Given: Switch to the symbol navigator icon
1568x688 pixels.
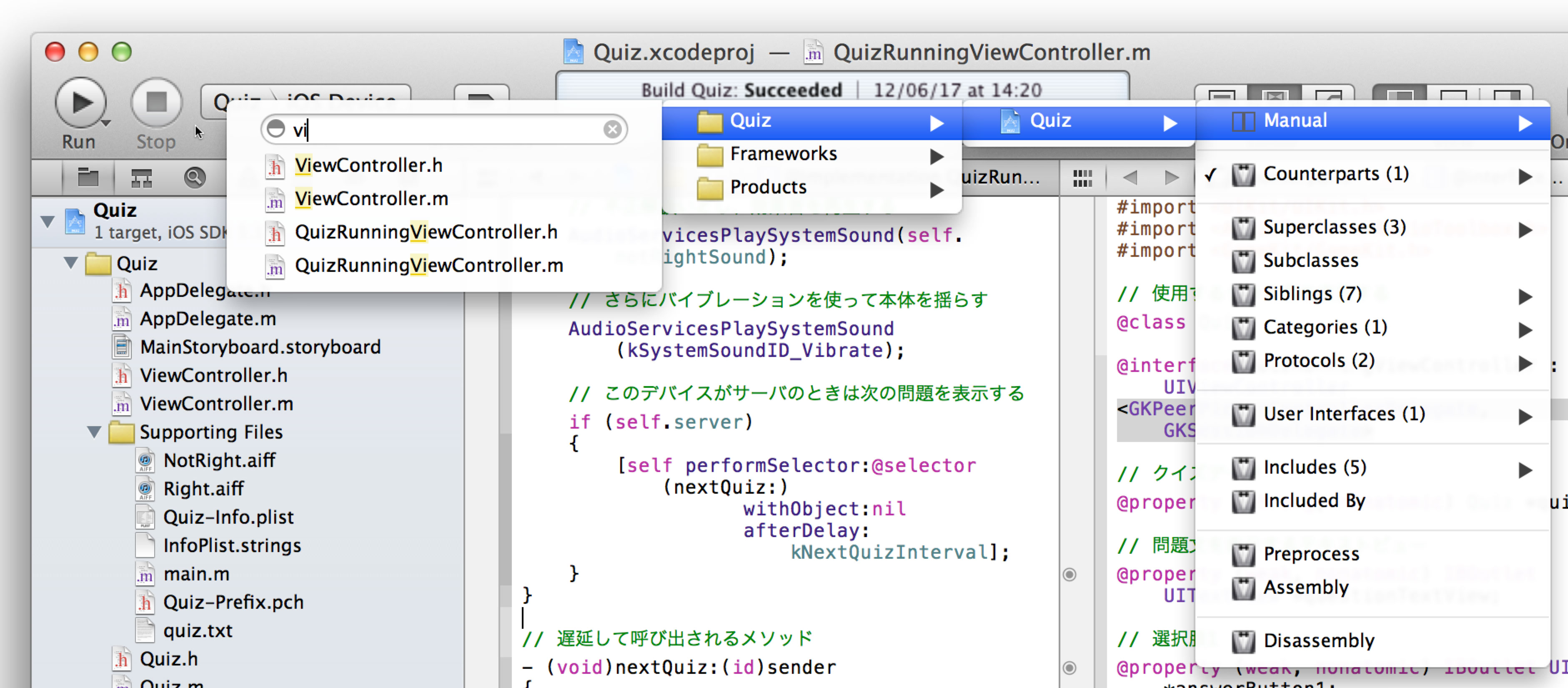Looking at the screenshot, I should coord(141,178).
